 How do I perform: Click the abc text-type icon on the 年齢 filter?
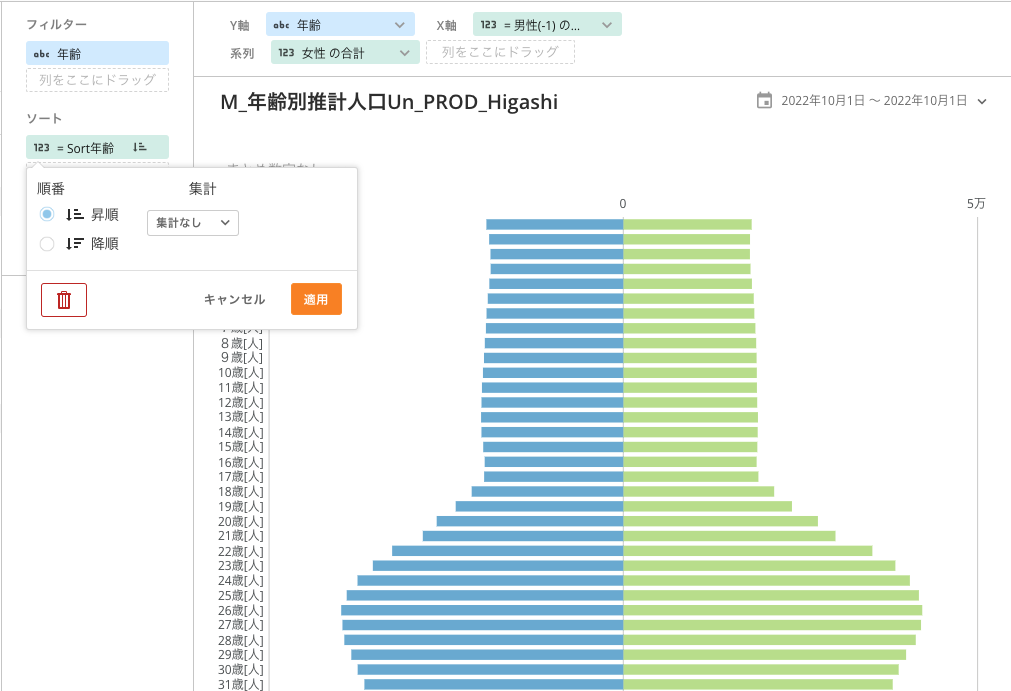click(40, 53)
